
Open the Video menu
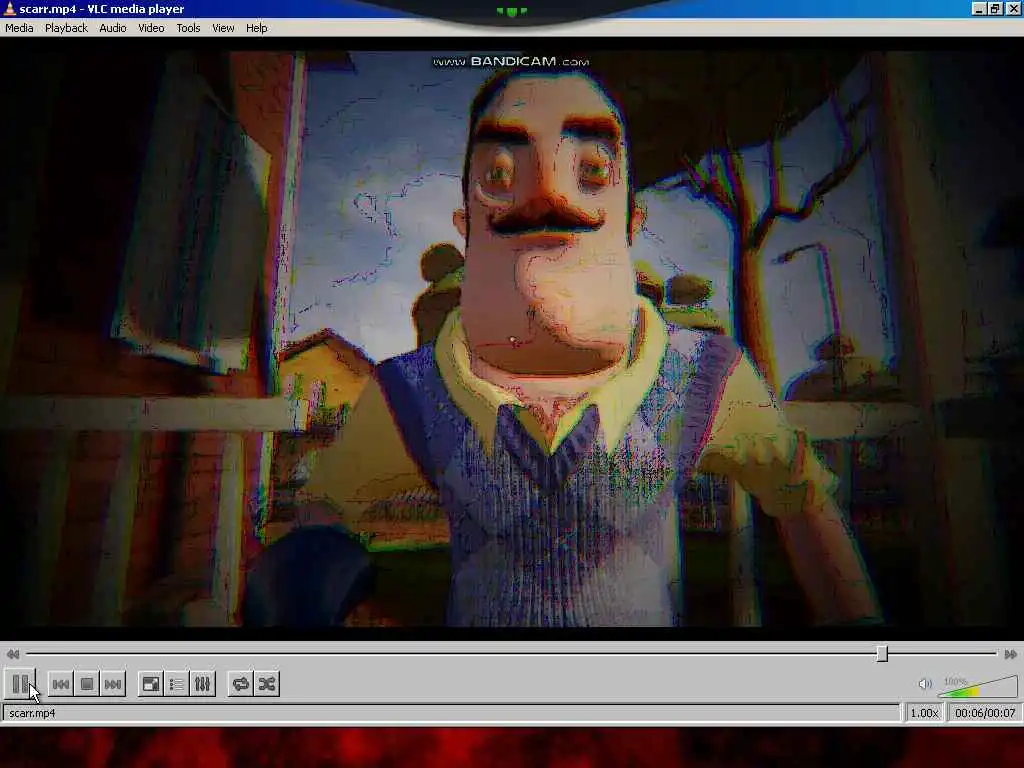[x=151, y=28]
